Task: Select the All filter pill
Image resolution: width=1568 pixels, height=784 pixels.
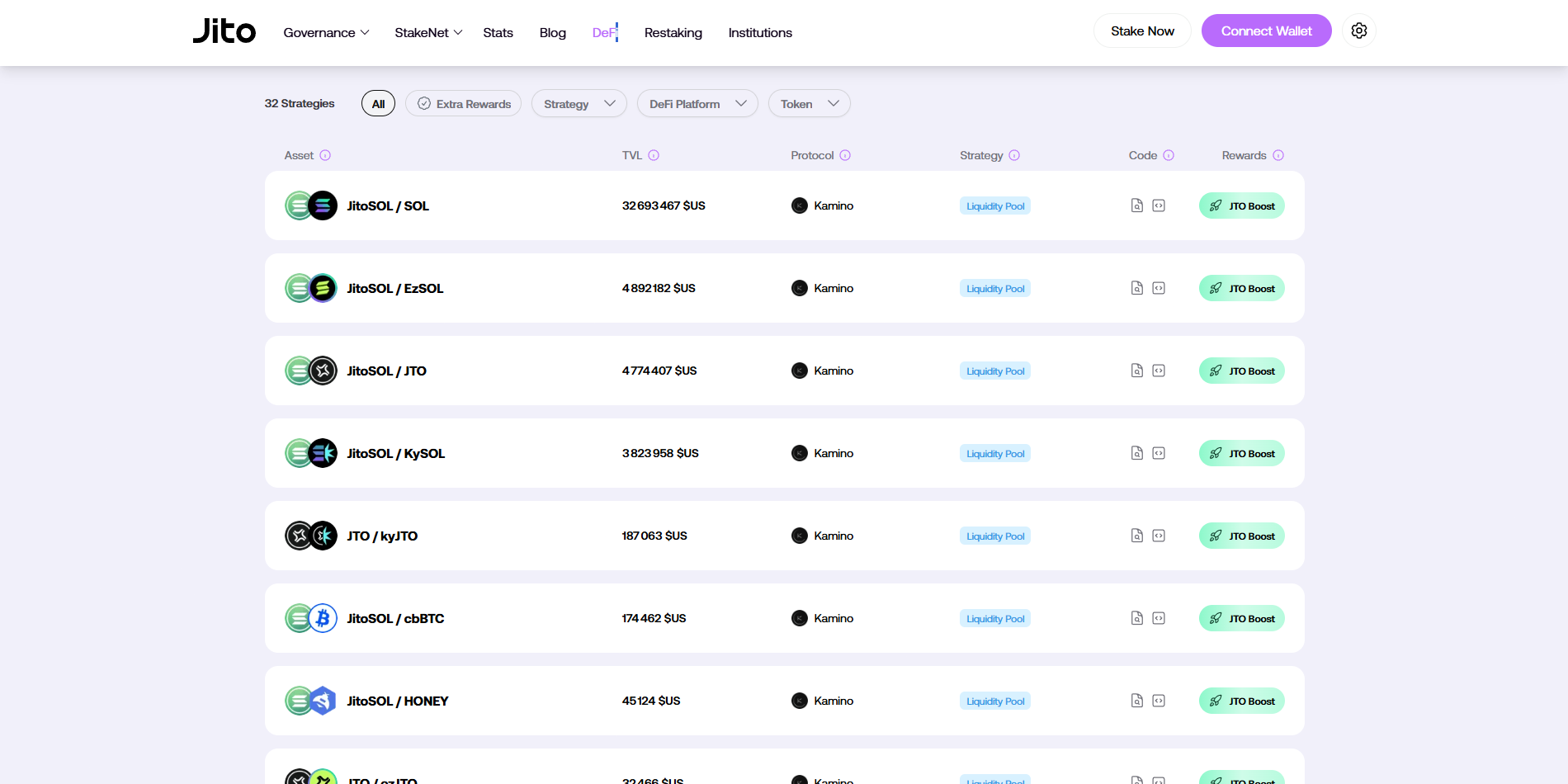Action: point(378,104)
